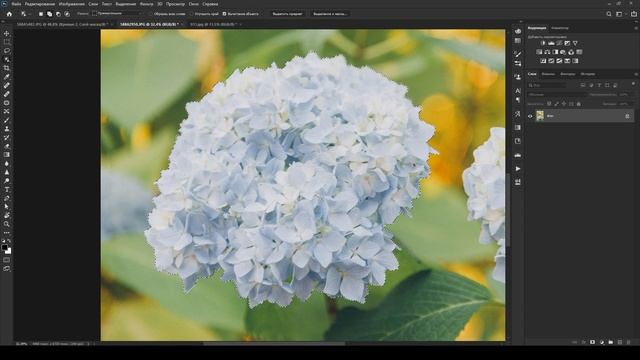640x360 pixels.
Task: Hide the 'Фон' layer with eye icon
Action: pyautogui.click(x=530, y=116)
